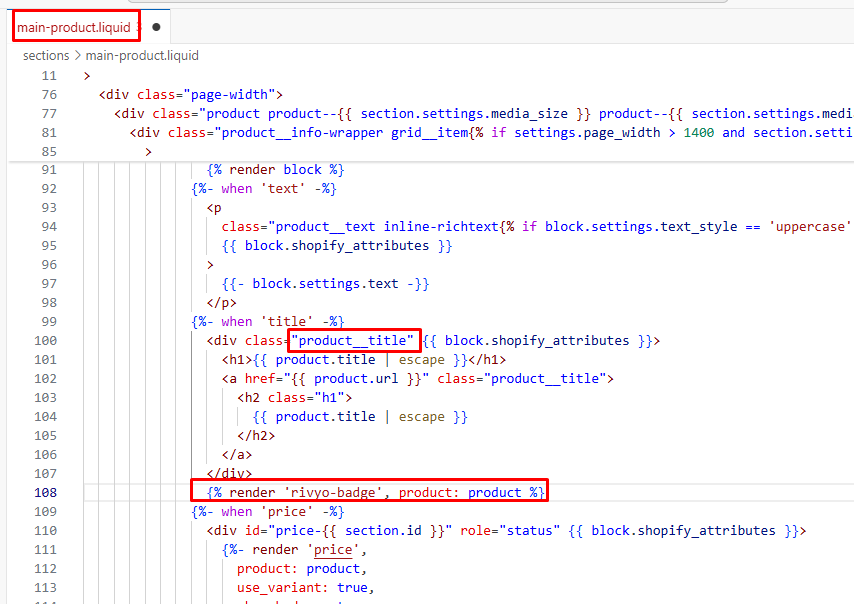Click line number 99 in the gutter
This screenshot has width=854, height=604.
click(x=49, y=321)
